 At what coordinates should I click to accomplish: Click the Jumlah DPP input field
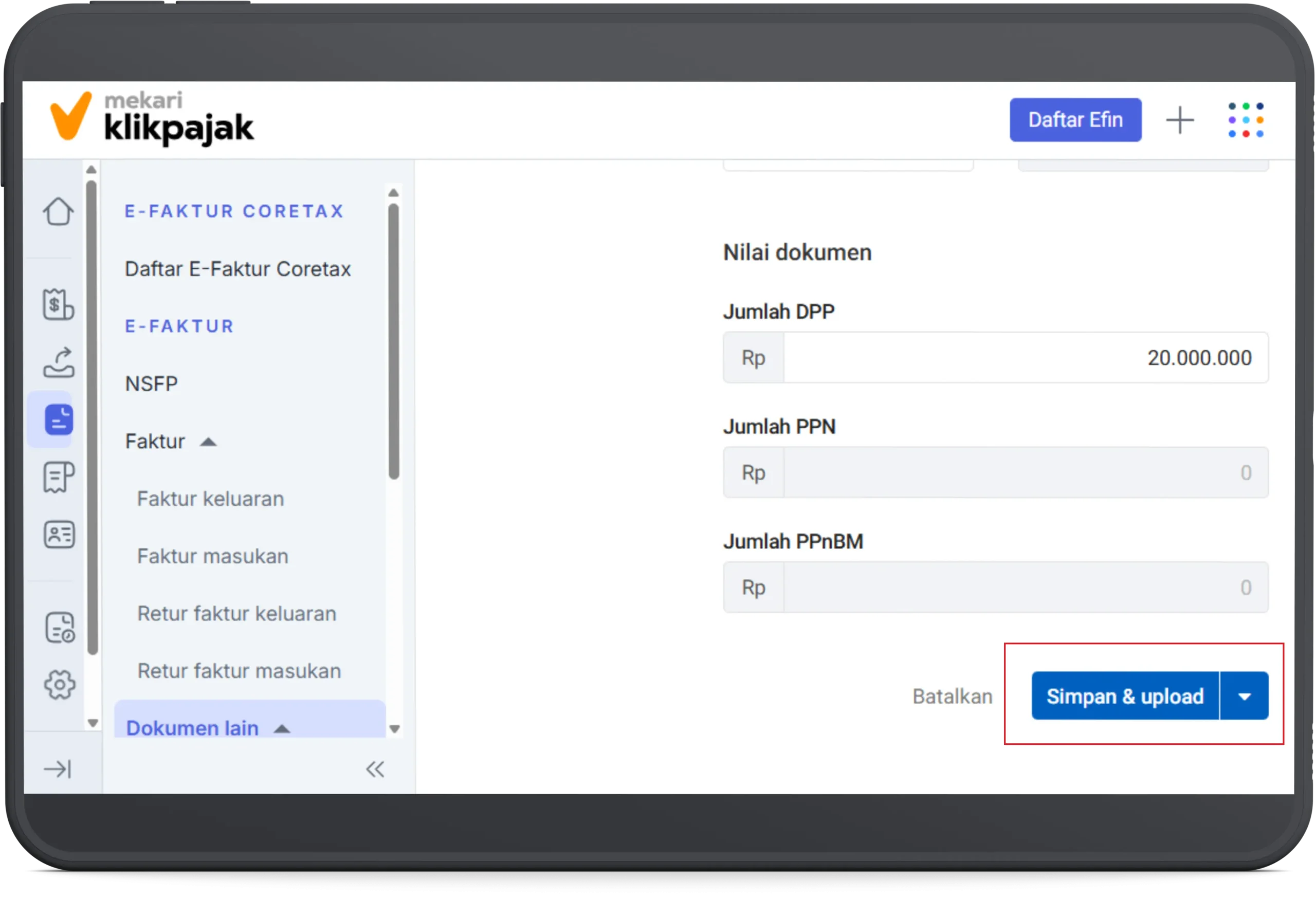tap(1025, 358)
